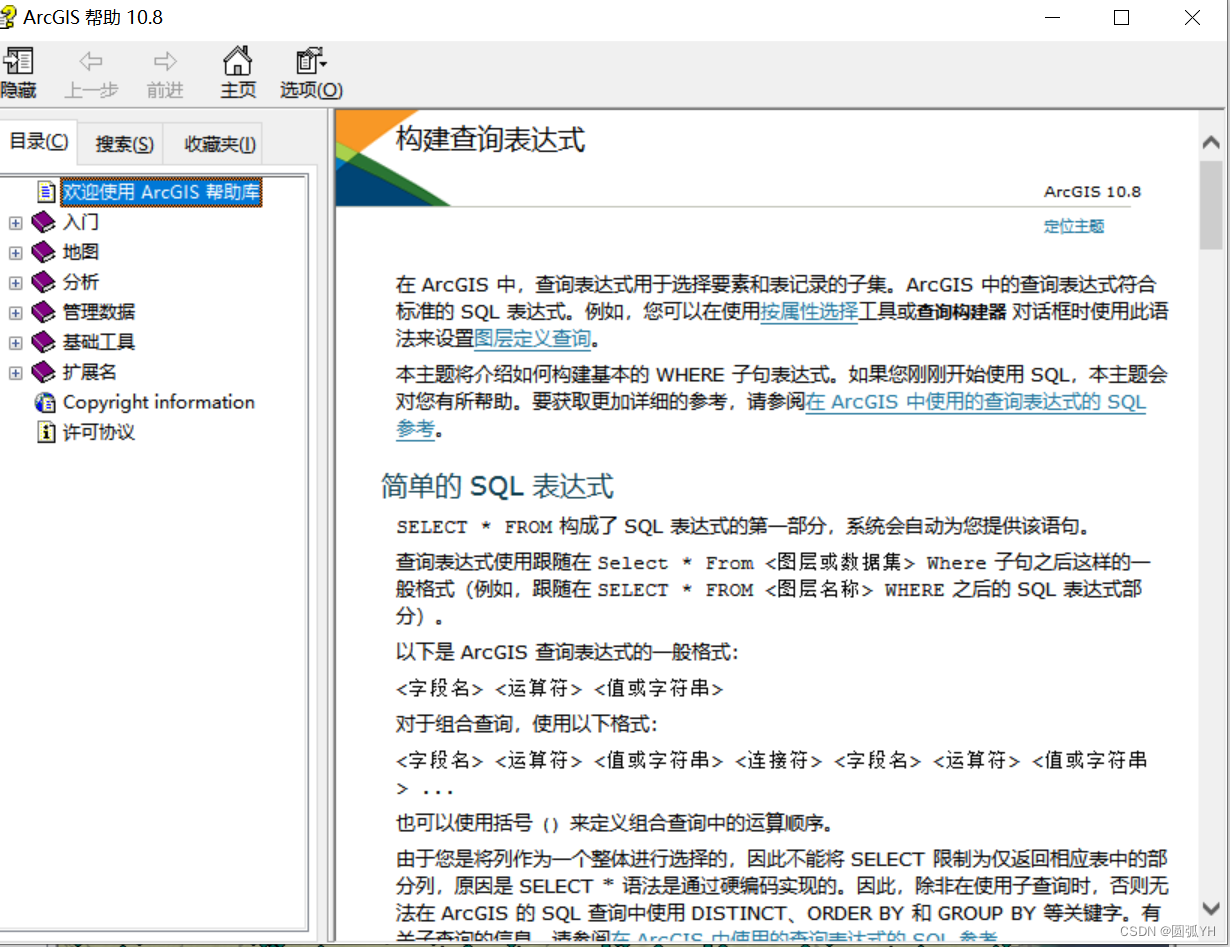Viewport: 1230px width, 947px height.
Task: Close the ArcGIS 帮助 10.8 window
Action: pyautogui.click(x=1192, y=18)
